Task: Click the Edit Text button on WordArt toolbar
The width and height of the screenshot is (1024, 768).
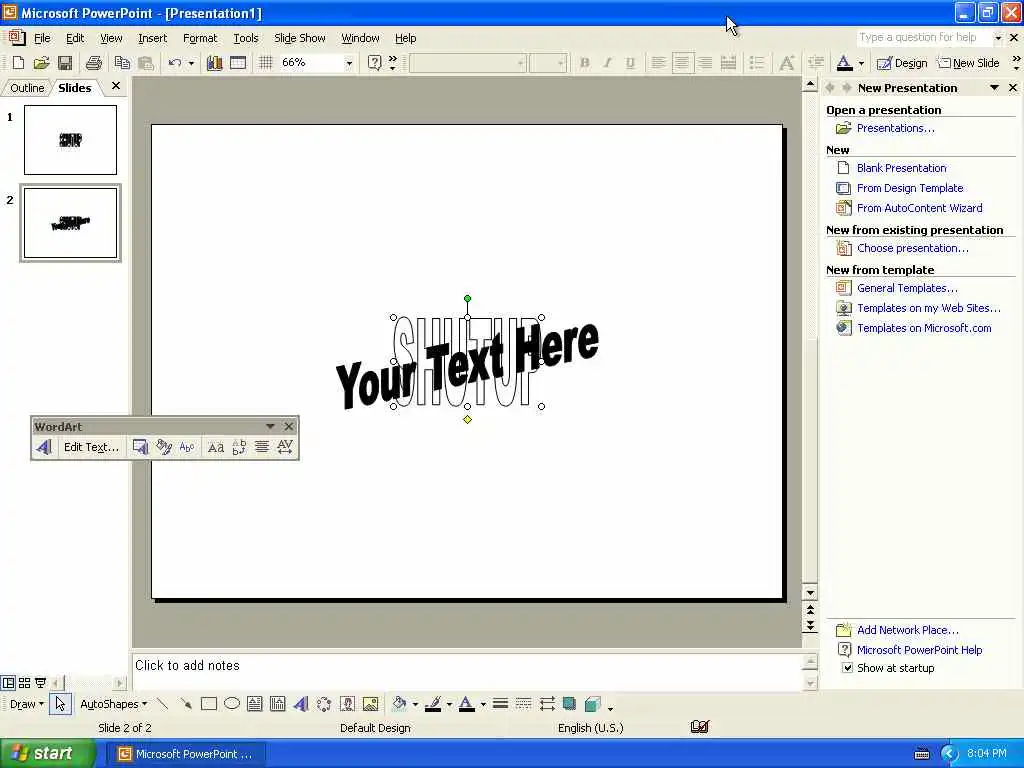Action: 91,447
